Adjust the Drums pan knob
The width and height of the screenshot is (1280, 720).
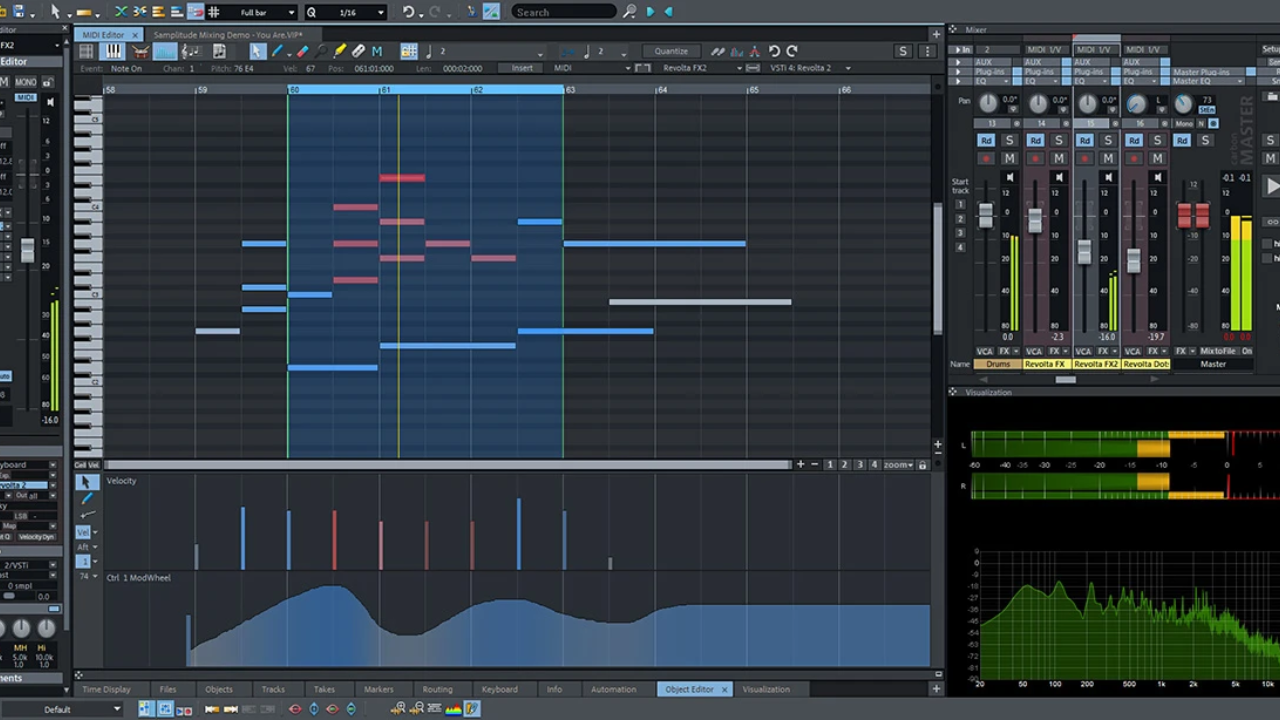(988, 103)
